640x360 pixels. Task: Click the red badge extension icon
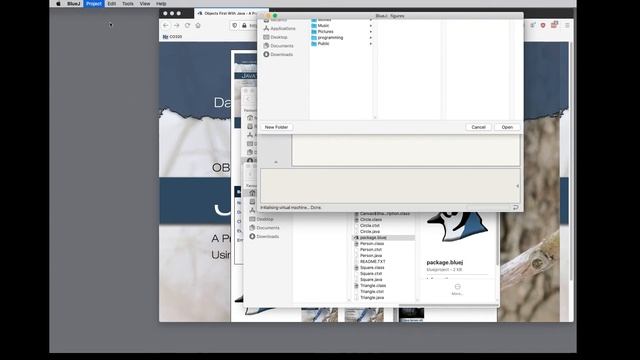tap(554, 25)
